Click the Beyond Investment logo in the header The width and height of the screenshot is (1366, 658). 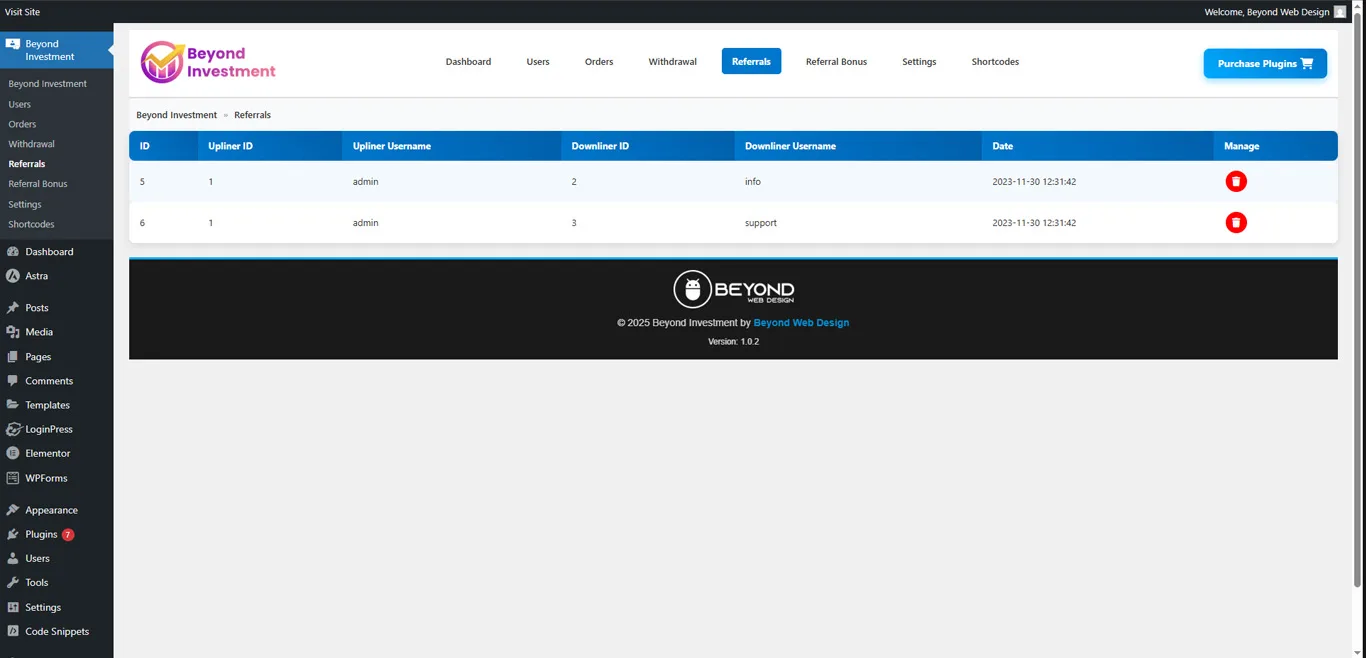pyautogui.click(x=208, y=62)
